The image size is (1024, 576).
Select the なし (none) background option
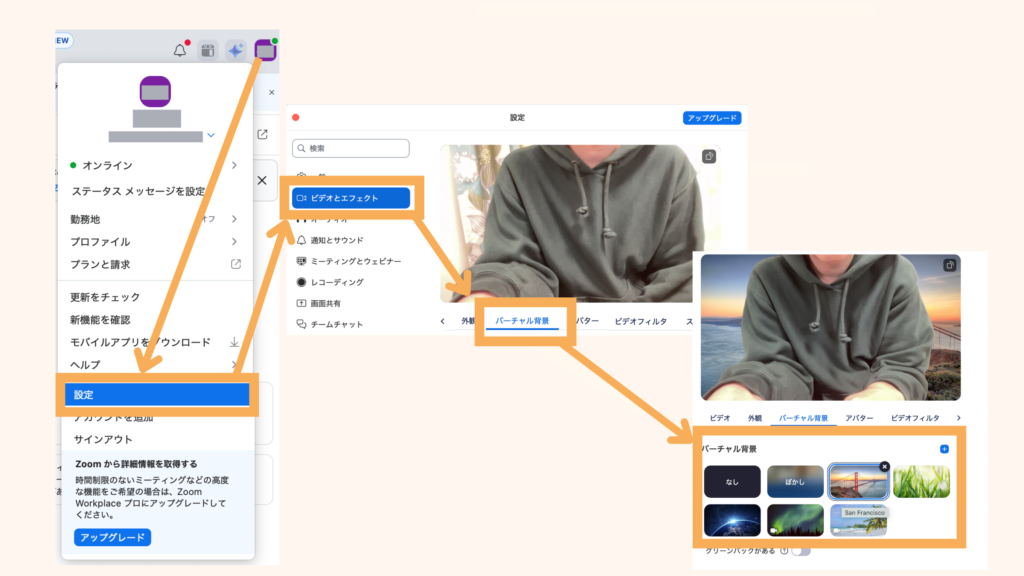coord(732,482)
